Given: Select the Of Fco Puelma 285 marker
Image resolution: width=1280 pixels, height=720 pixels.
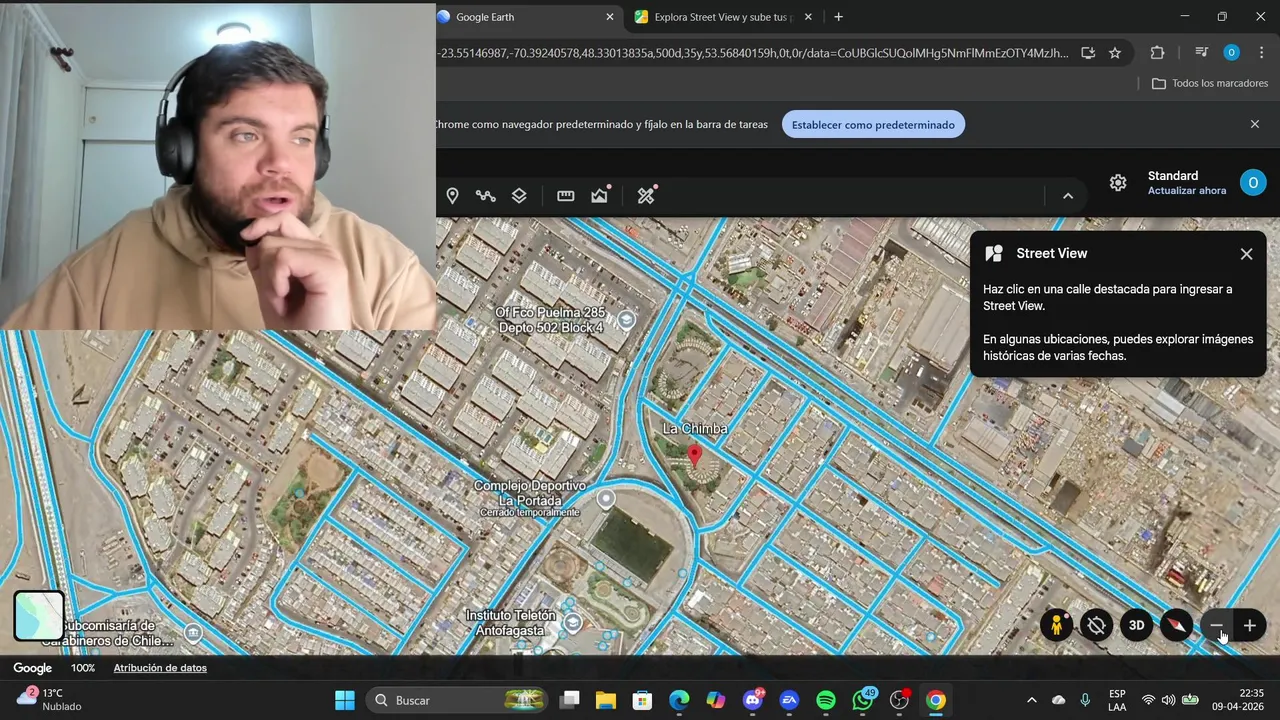Looking at the screenshot, I should coord(626,320).
